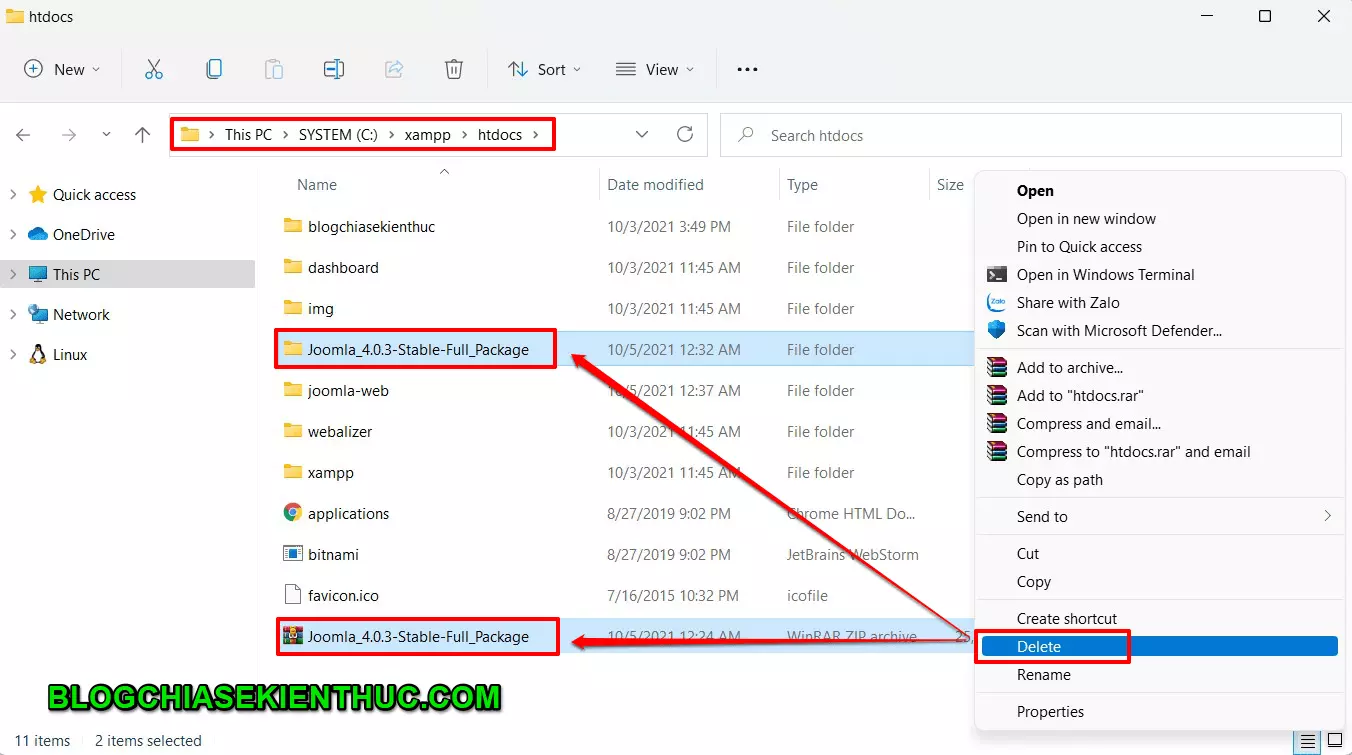Expand OneDrive tree node
1352x755 pixels.
coord(13,234)
